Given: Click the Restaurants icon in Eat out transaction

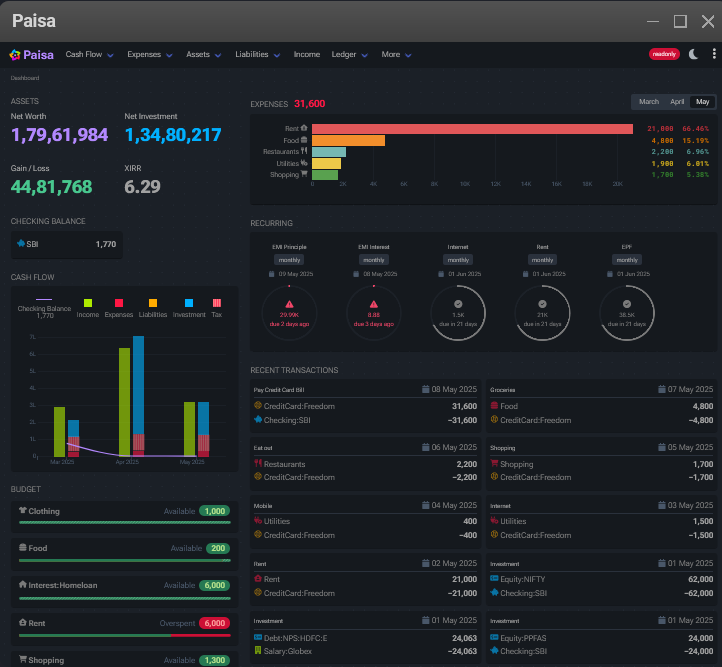Looking at the screenshot, I should click(x=258, y=464).
